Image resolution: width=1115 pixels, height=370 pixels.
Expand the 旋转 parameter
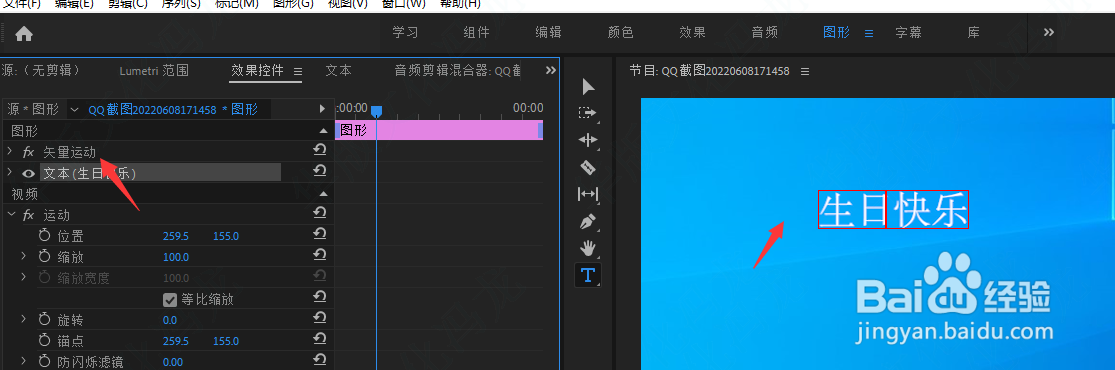point(24,319)
